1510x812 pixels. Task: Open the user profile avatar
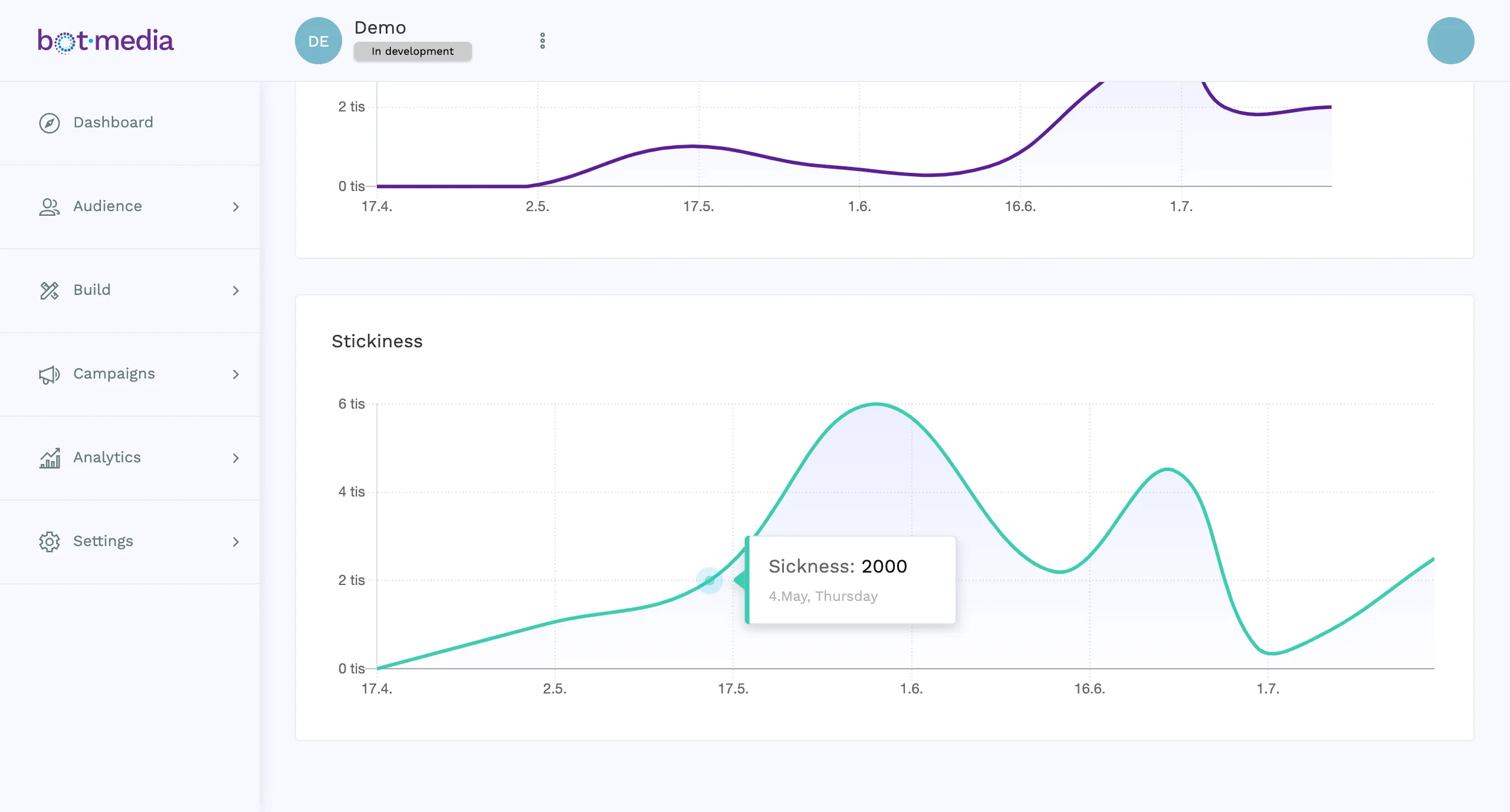point(1451,41)
